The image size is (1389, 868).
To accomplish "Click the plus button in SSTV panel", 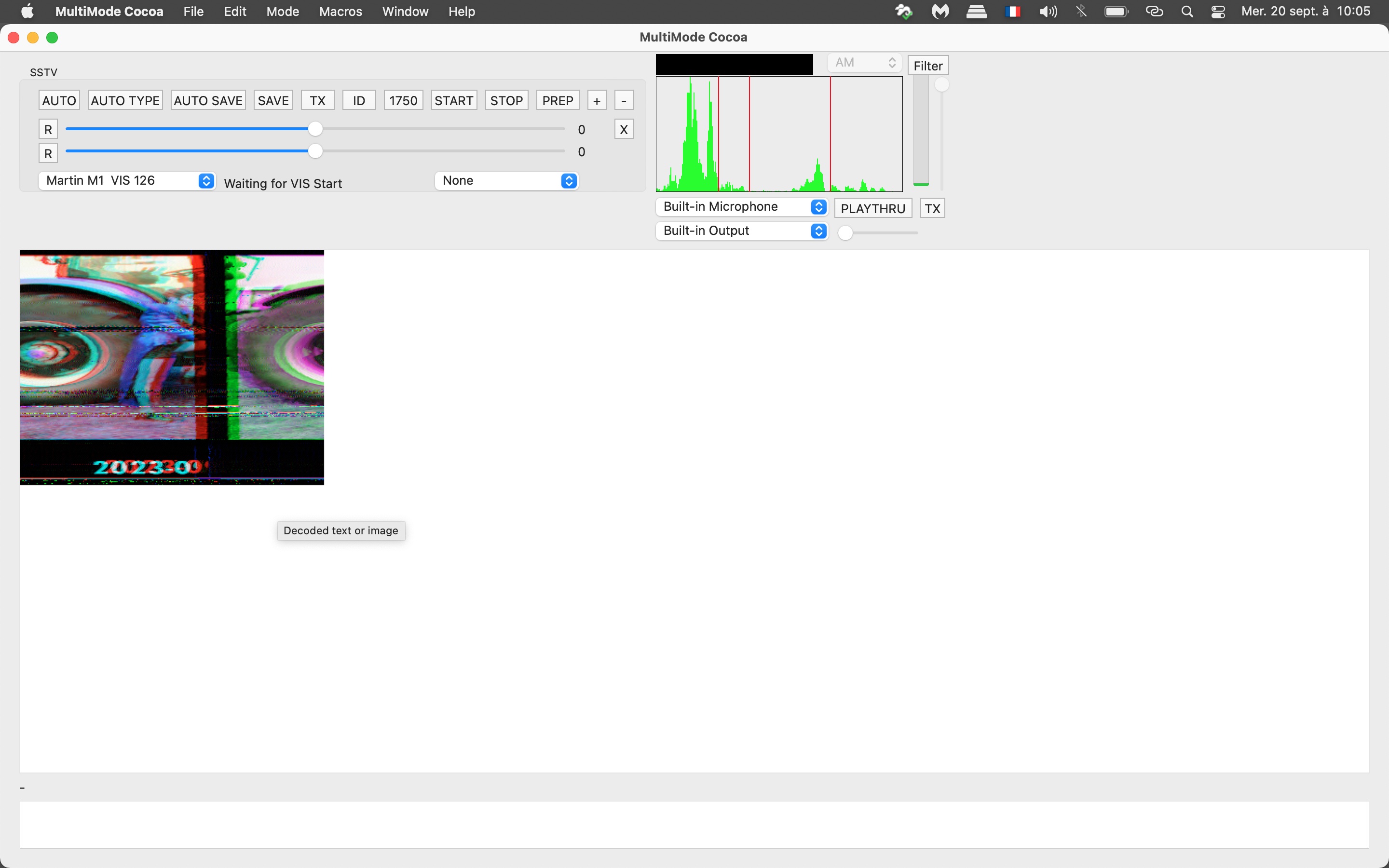I will point(596,100).
